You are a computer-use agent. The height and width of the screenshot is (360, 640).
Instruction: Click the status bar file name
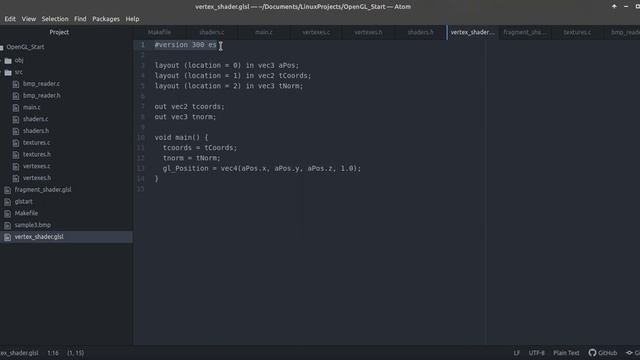point(19,353)
